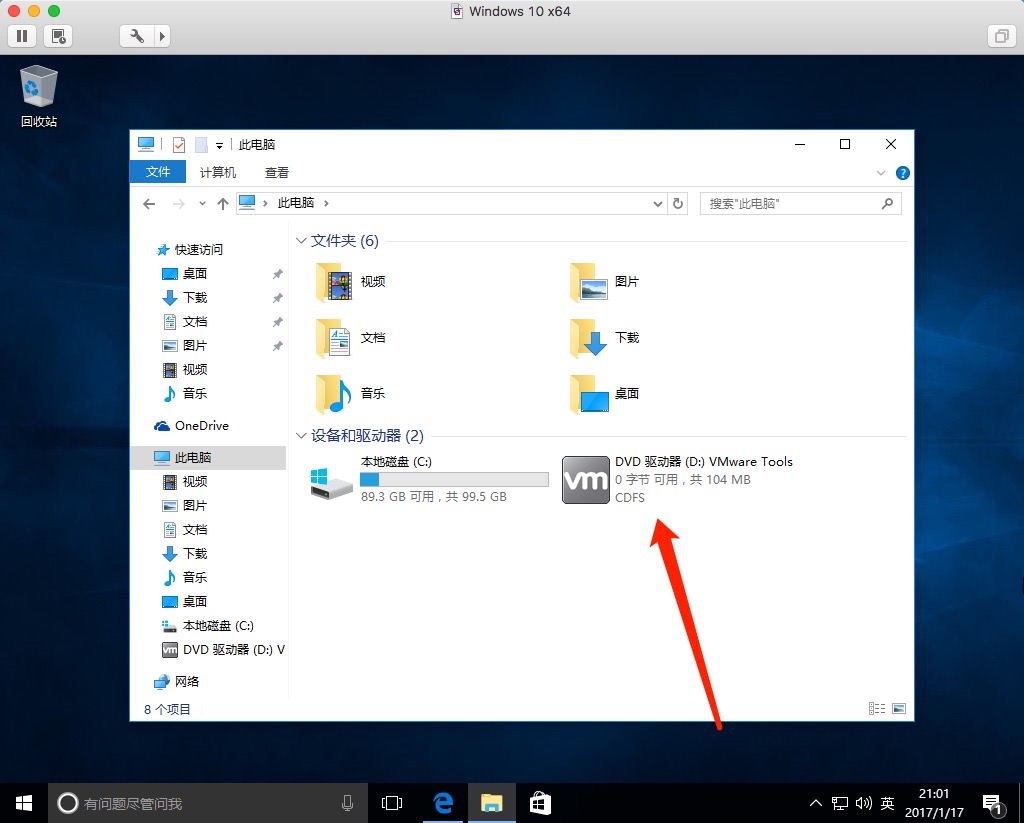This screenshot has width=1024, height=823.
Task: Select 此电脑 in navigation pane
Action: point(208,457)
